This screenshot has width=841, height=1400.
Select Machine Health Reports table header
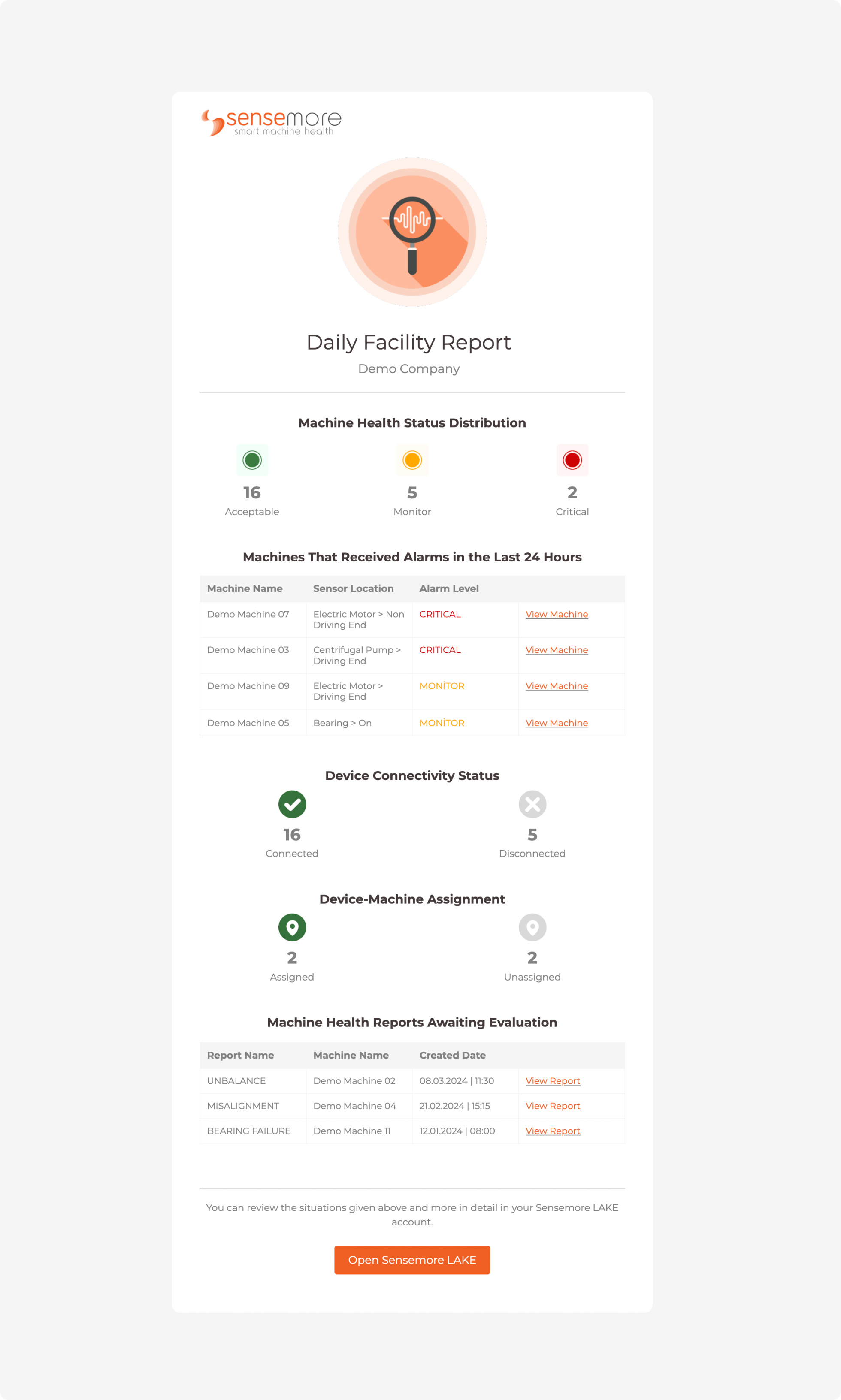coord(411,1055)
